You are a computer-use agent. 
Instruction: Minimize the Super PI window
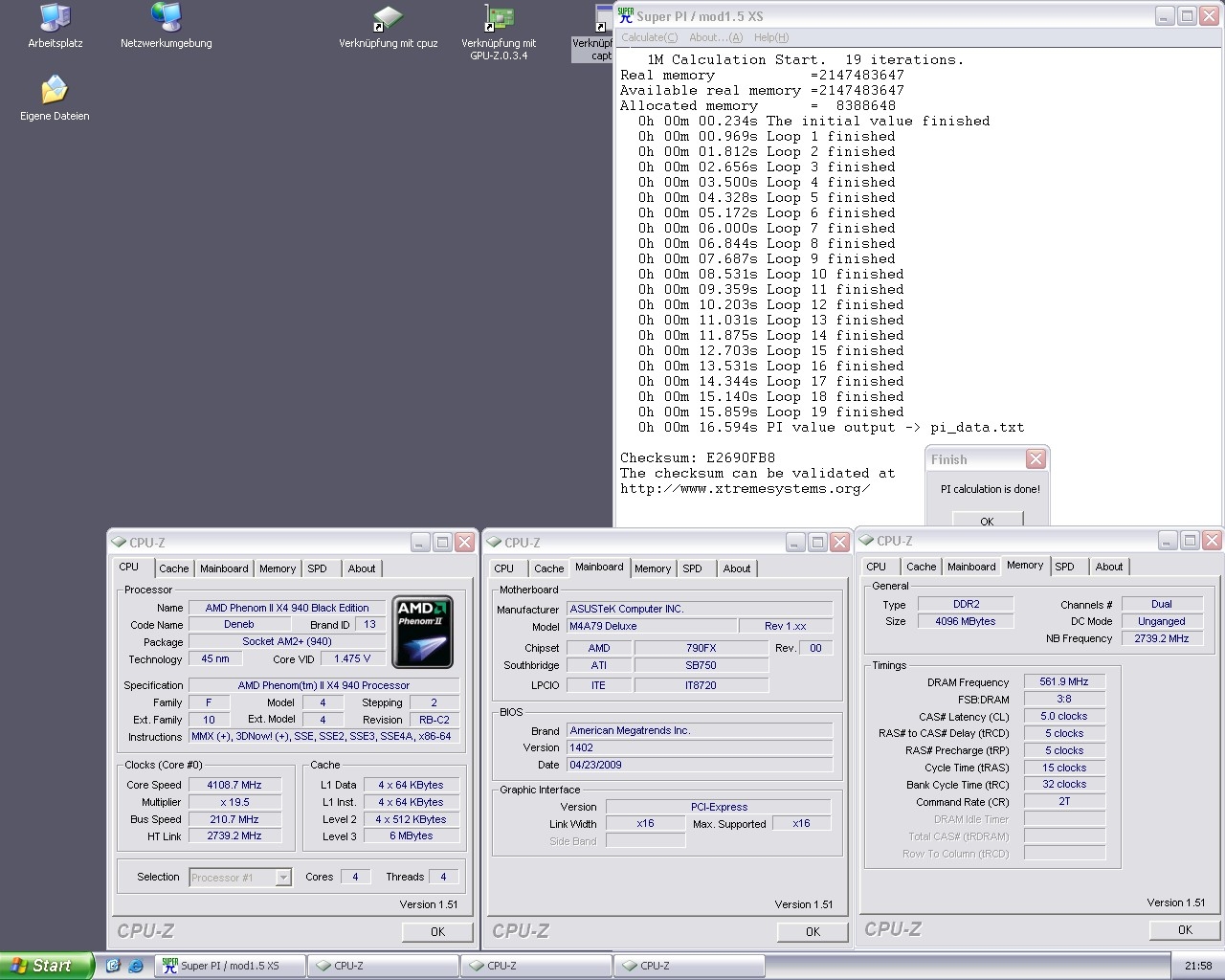[1165, 16]
